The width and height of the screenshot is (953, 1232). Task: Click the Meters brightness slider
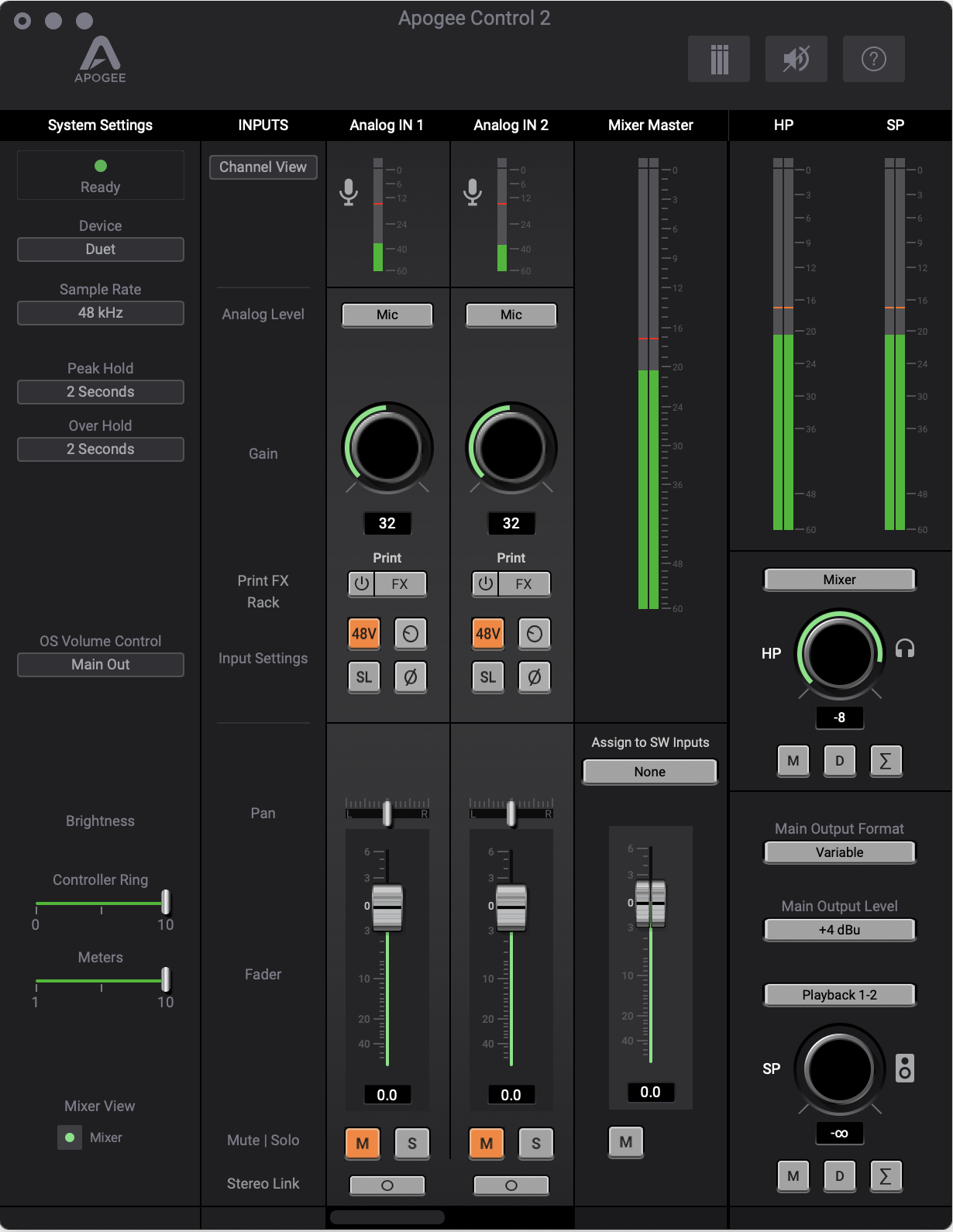pyautogui.click(x=101, y=981)
